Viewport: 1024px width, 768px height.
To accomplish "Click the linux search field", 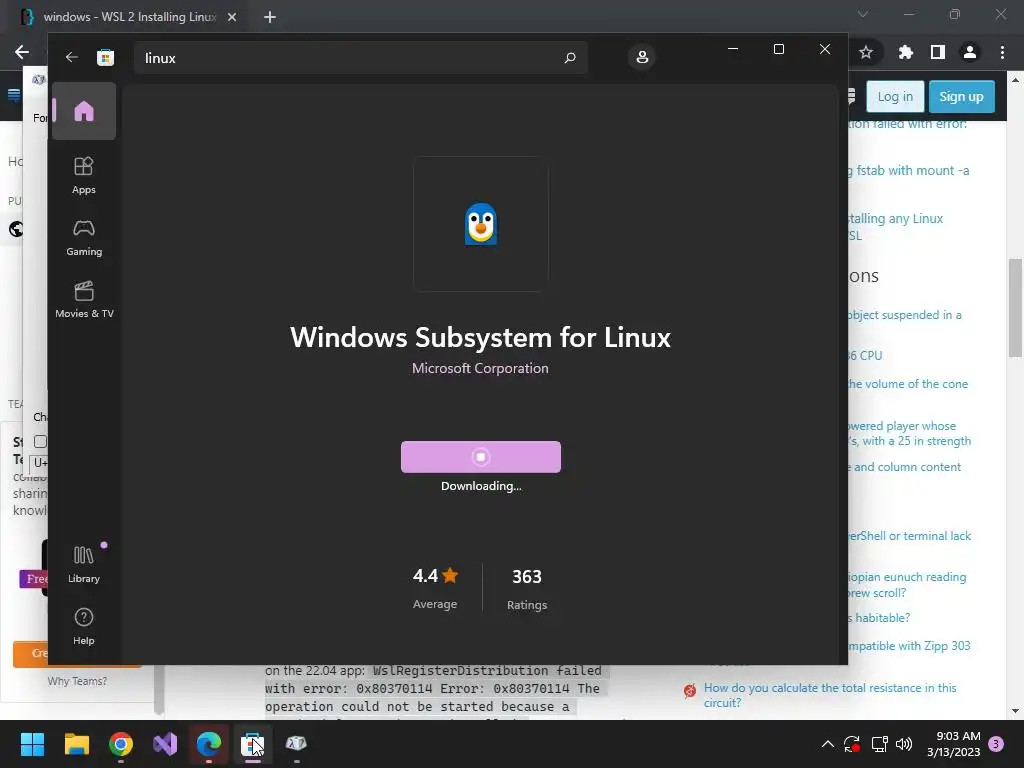I will (x=360, y=57).
